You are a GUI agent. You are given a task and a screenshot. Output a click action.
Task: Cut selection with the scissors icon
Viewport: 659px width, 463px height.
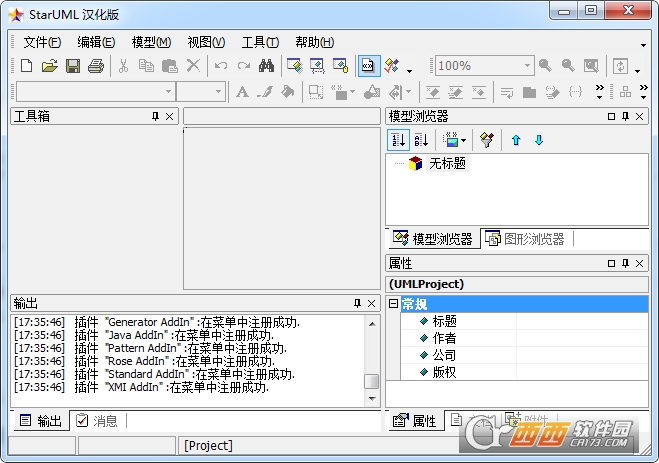[123, 66]
